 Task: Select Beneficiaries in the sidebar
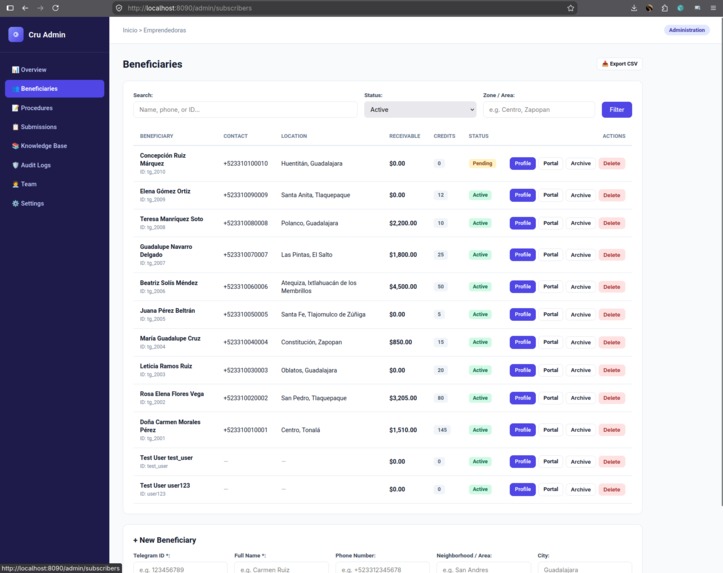54,89
